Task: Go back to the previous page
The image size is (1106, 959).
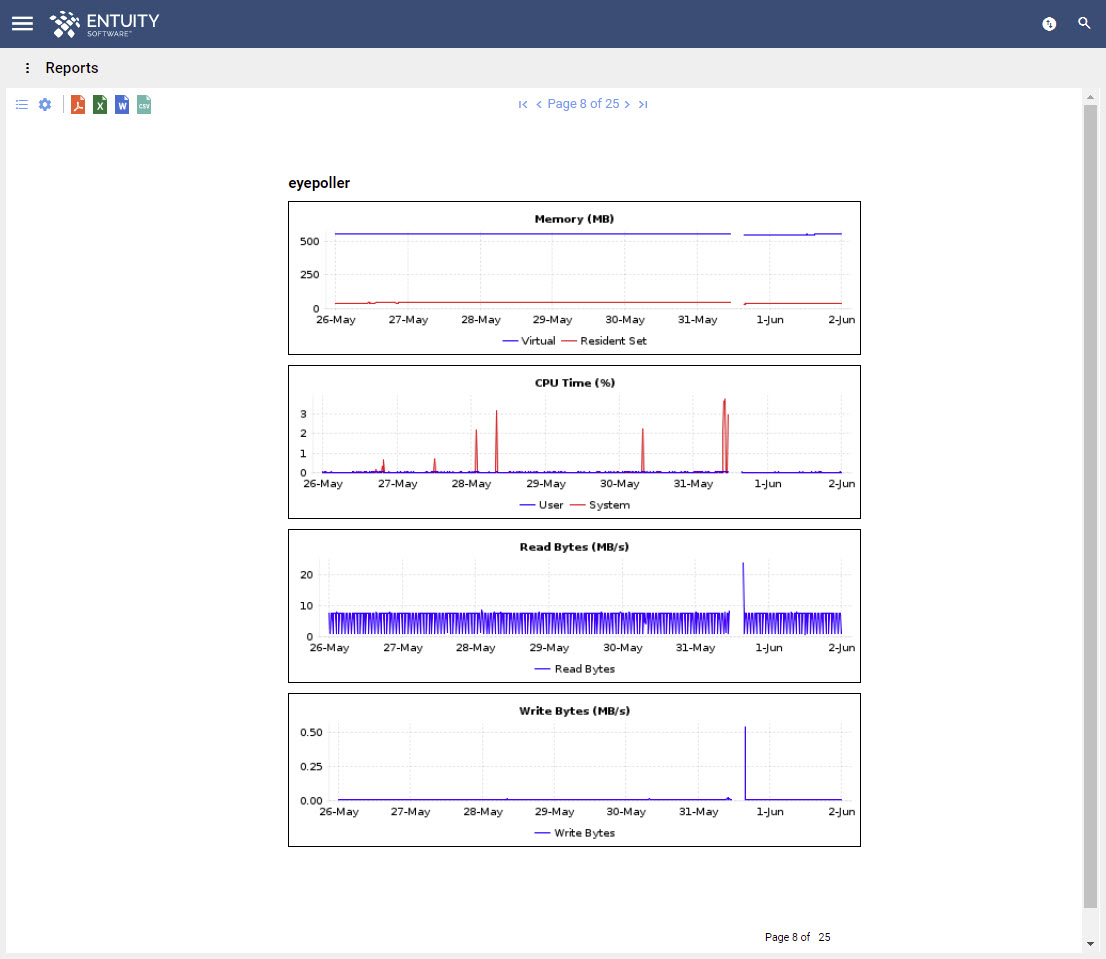Action: click(x=538, y=104)
